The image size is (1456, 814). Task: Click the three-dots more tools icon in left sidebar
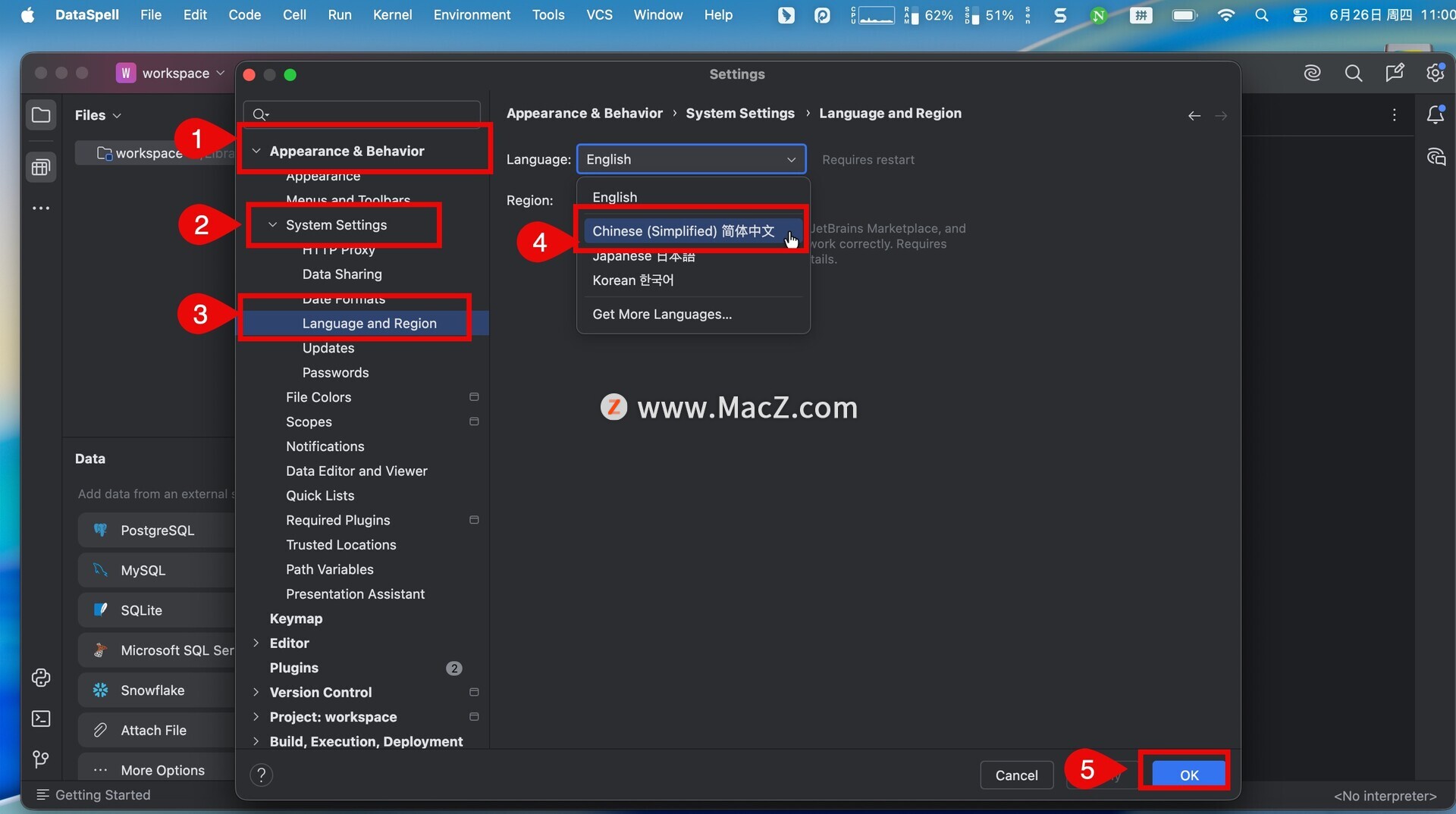coord(41,208)
